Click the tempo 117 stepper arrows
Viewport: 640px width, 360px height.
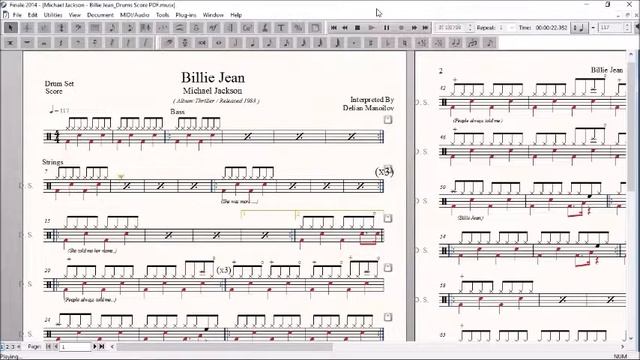click(x=627, y=28)
